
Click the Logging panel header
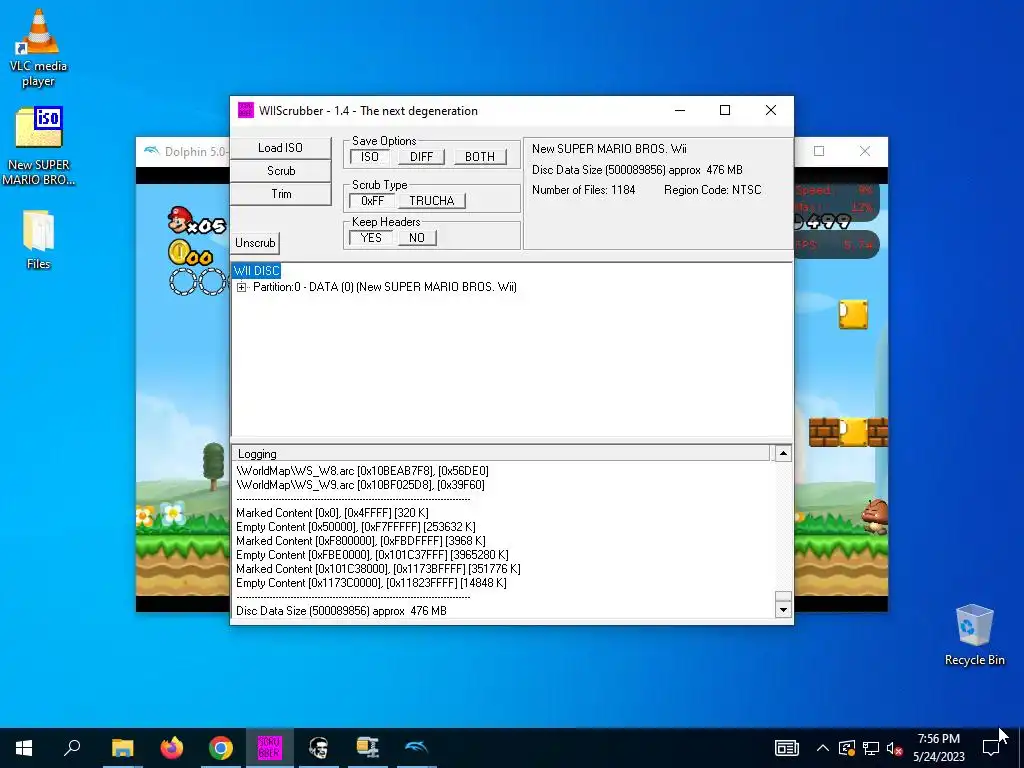(x=501, y=453)
